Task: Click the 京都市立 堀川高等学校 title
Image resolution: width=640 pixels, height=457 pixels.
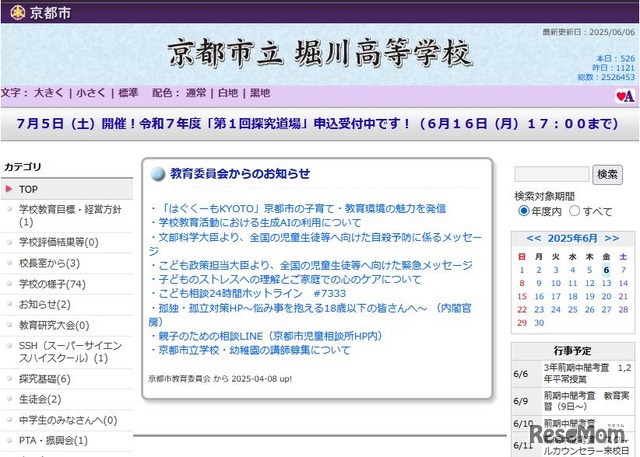Action: pos(321,53)
